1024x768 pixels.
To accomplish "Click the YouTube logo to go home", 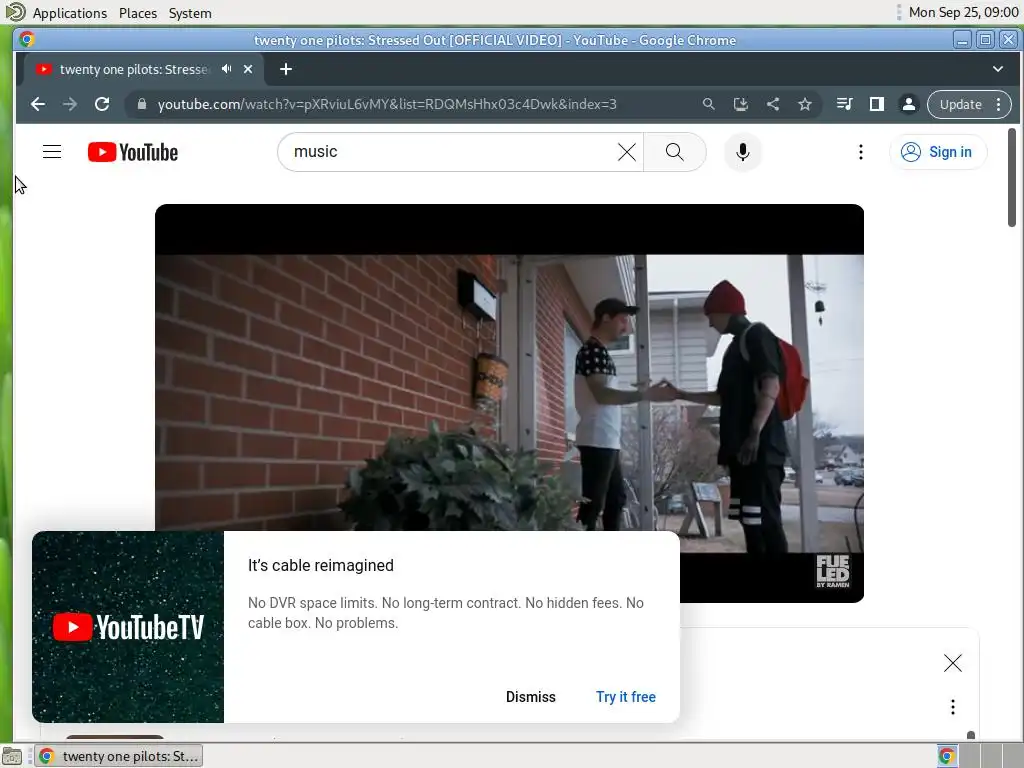I will pos(133,152).
